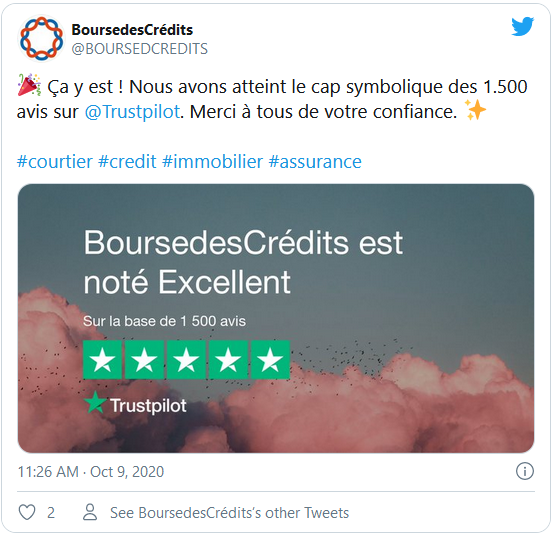
Task: Open the @Trustpilot mention link
Action: point(132,112)
